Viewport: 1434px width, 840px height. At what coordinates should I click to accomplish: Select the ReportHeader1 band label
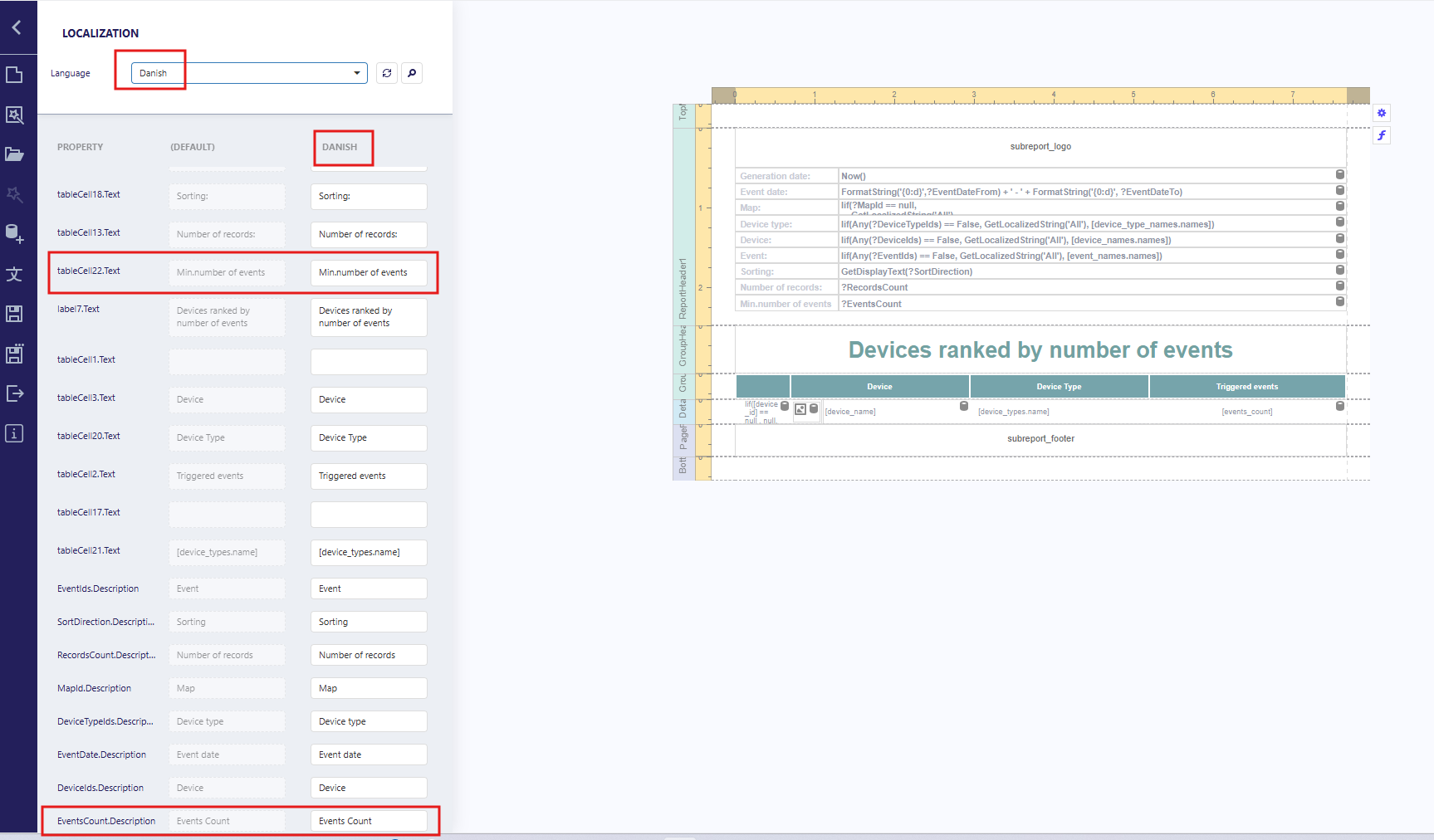pyautogui.click(x=683, y=286)
